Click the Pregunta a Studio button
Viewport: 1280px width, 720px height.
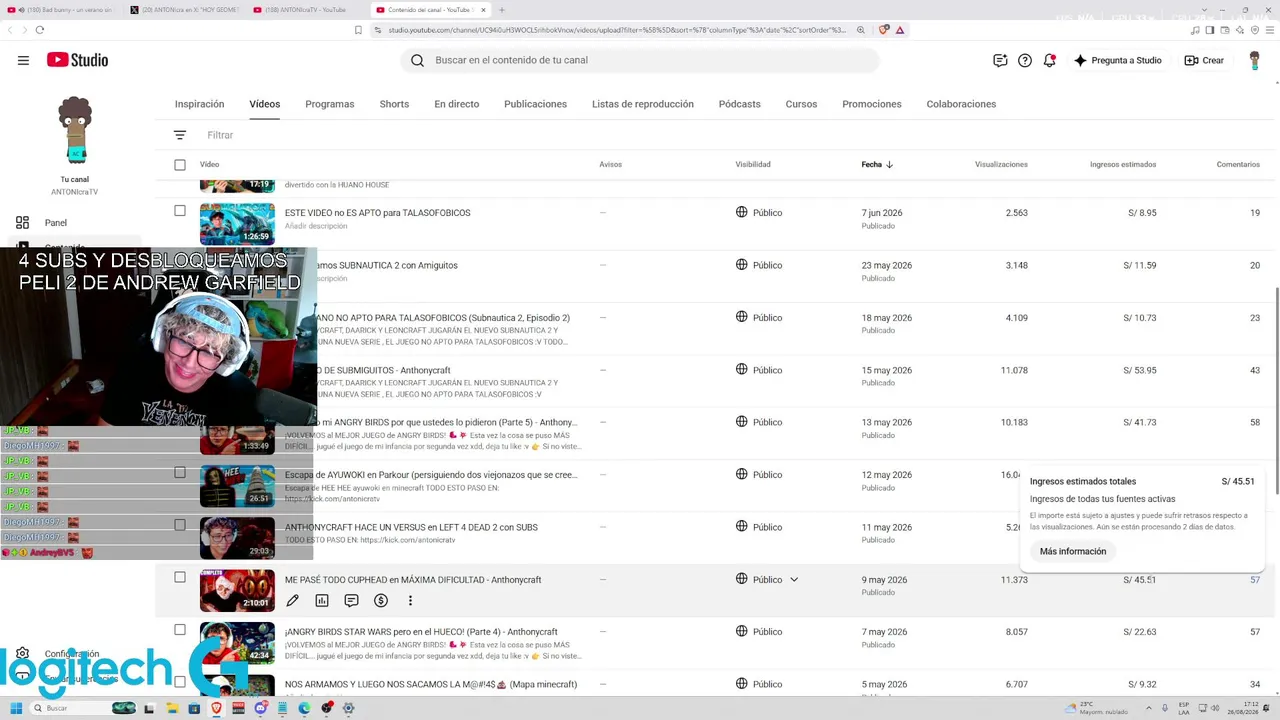click(x=1118, y=60)
